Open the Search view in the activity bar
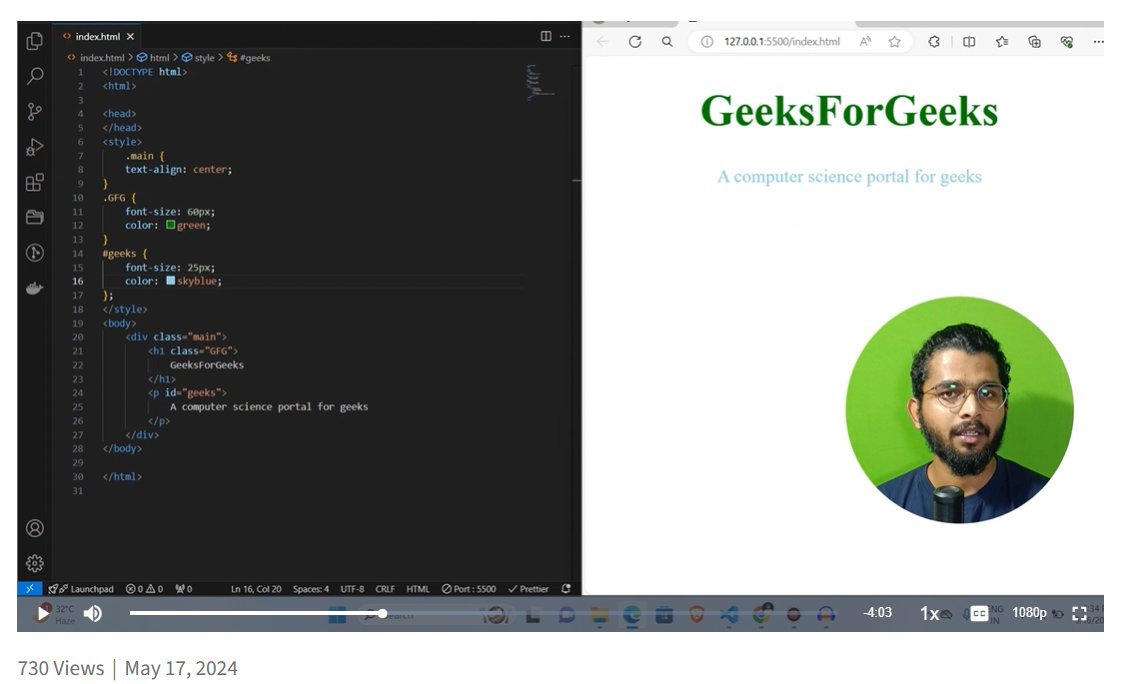The image size is (1124, 684). click(34, 76)
